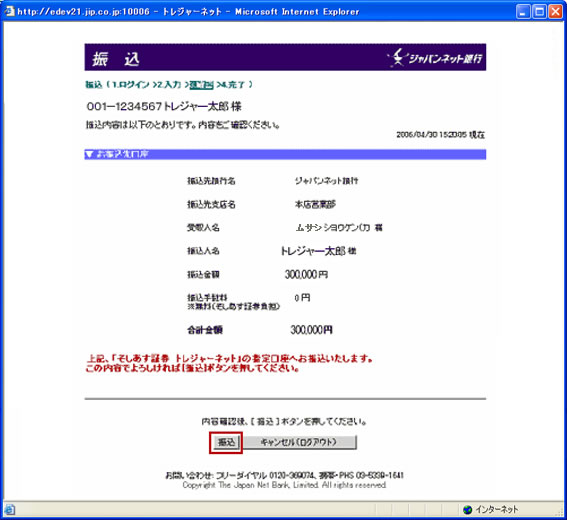Click the status bar page icon
Viewport: 567px width, 520px height.
click(x=9, y=510)
